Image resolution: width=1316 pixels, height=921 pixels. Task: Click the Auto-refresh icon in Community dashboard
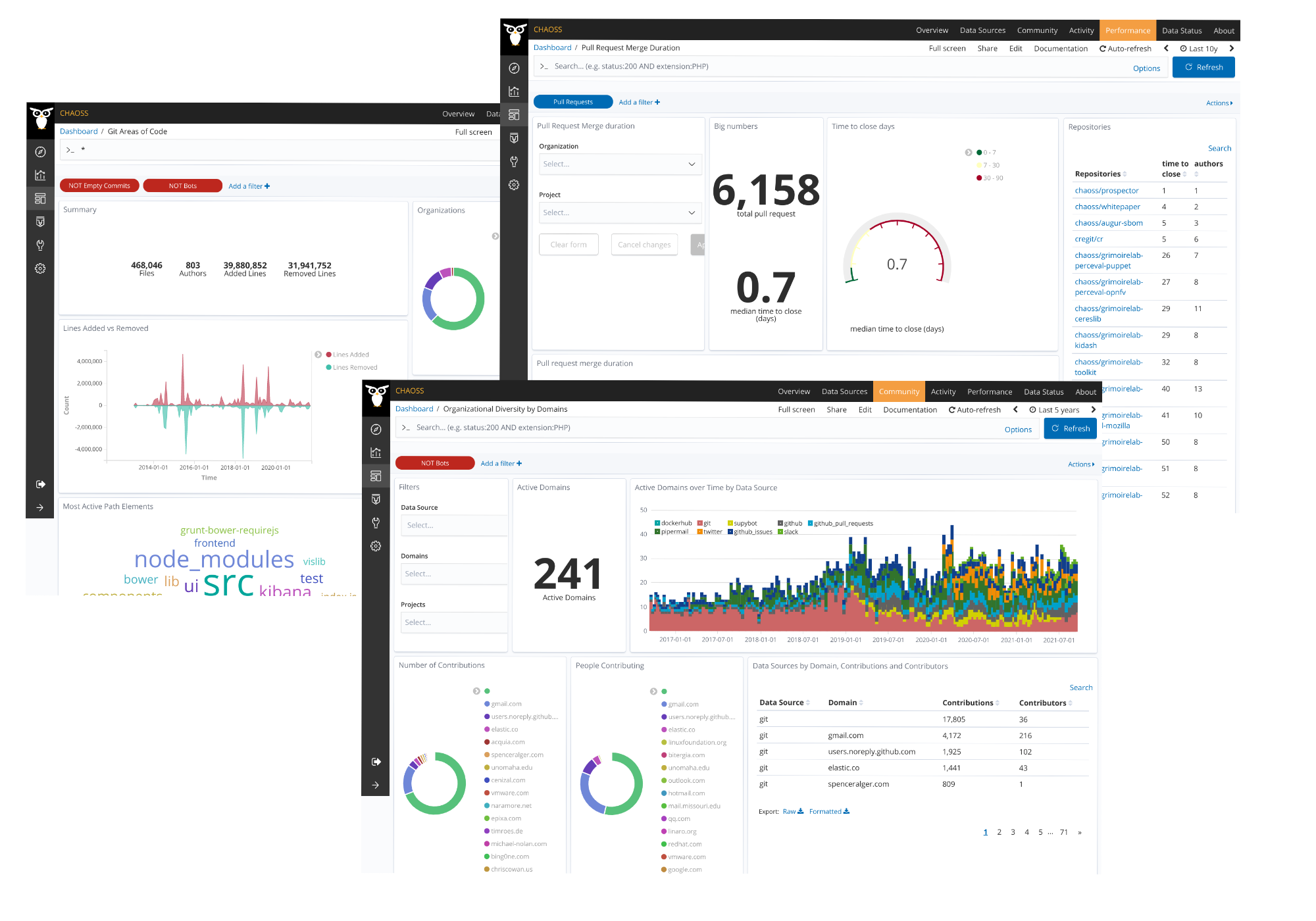[951, 410]
